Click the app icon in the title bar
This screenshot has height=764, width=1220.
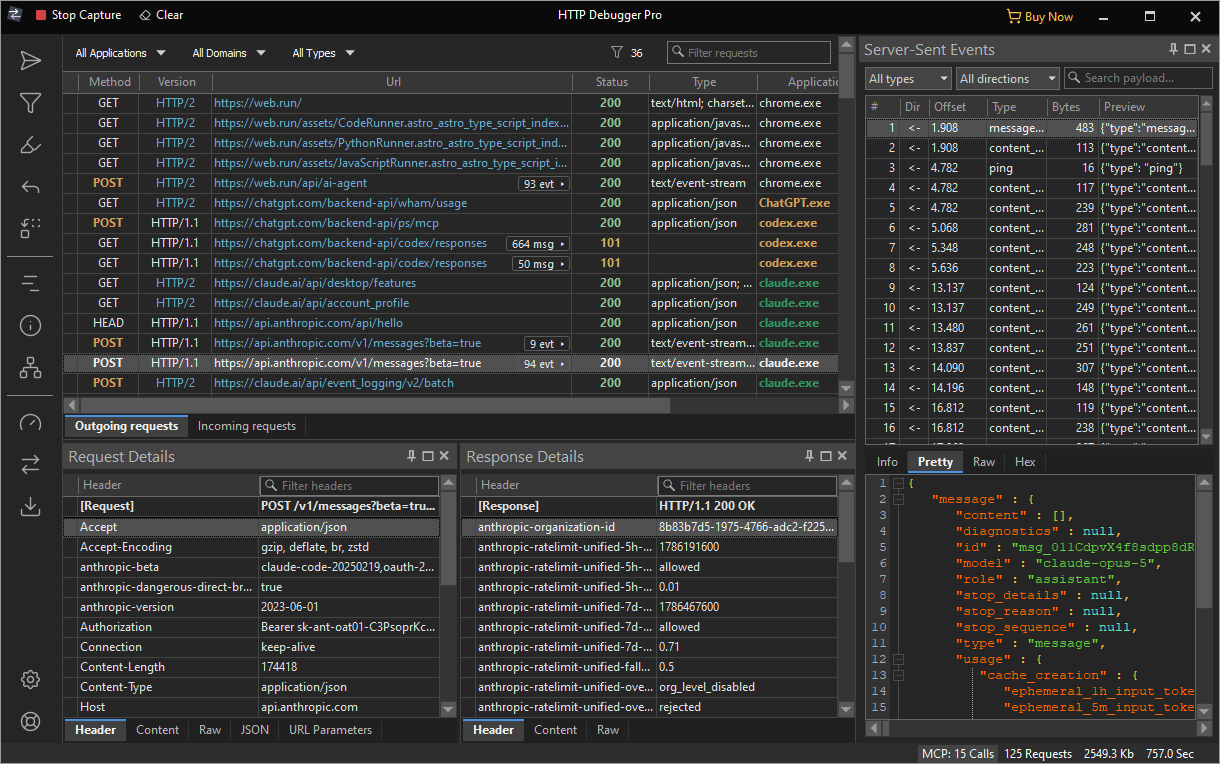pyautogui.click(x=14, y=15)
